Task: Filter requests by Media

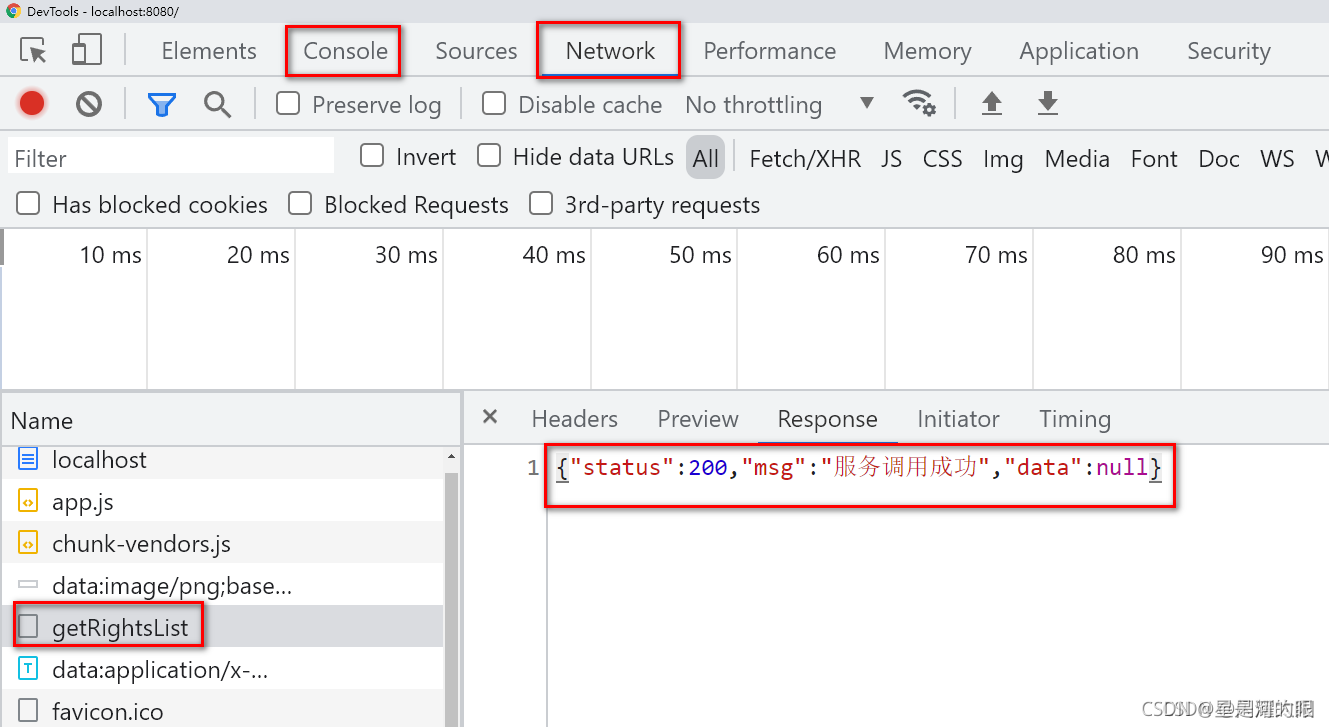Action: (x=1077, y=158)
